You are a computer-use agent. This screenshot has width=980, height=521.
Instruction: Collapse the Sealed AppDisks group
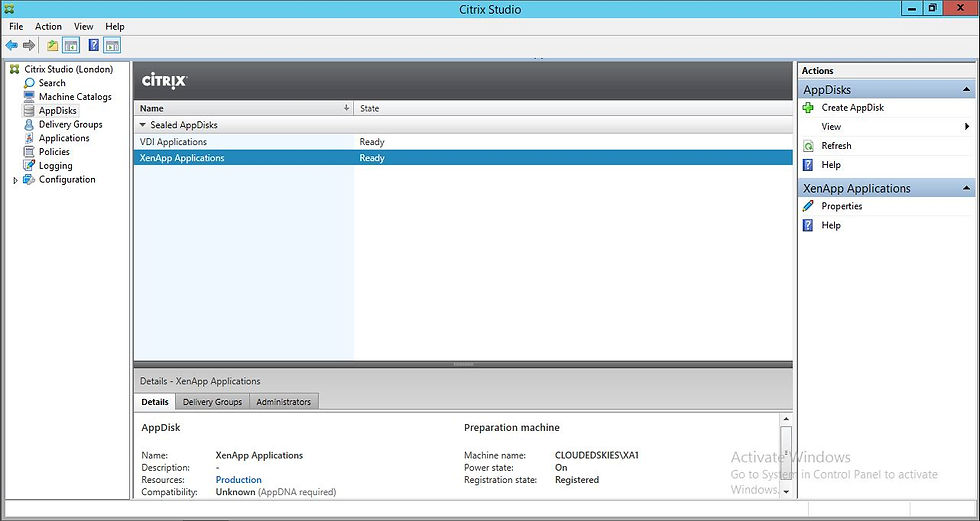coord(142,125)
